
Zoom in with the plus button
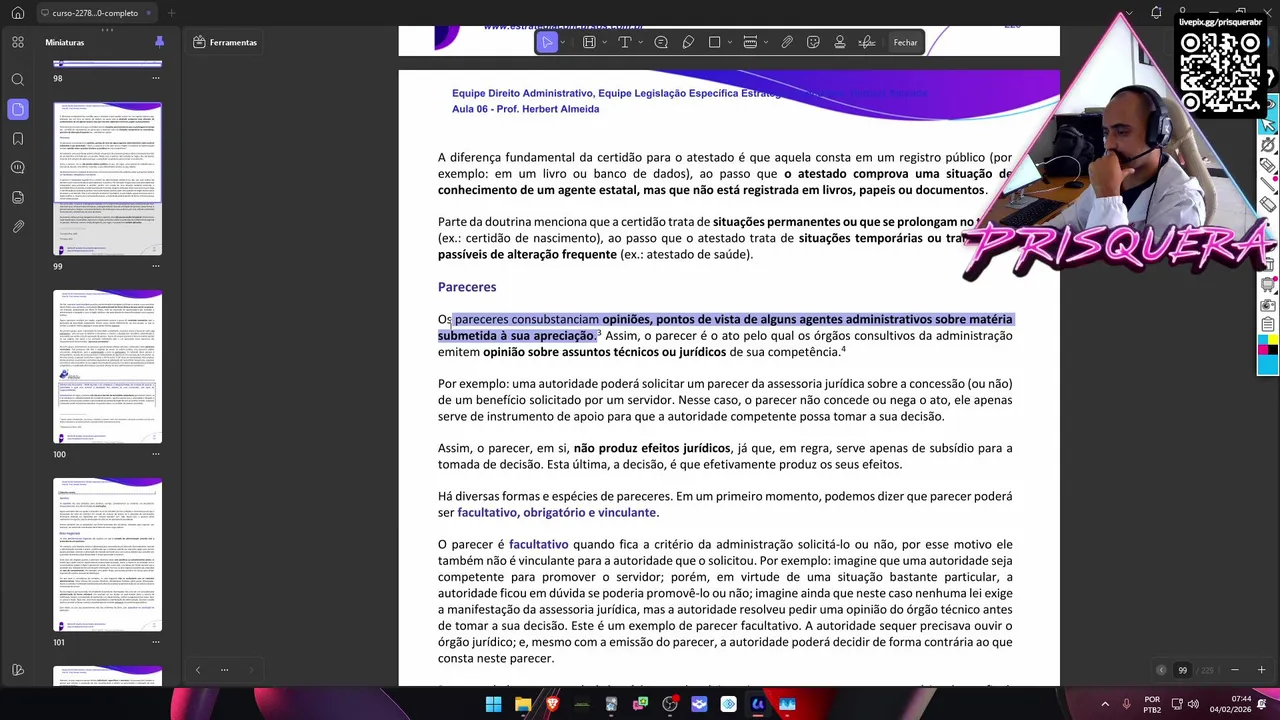click(x=1261, y=670)
